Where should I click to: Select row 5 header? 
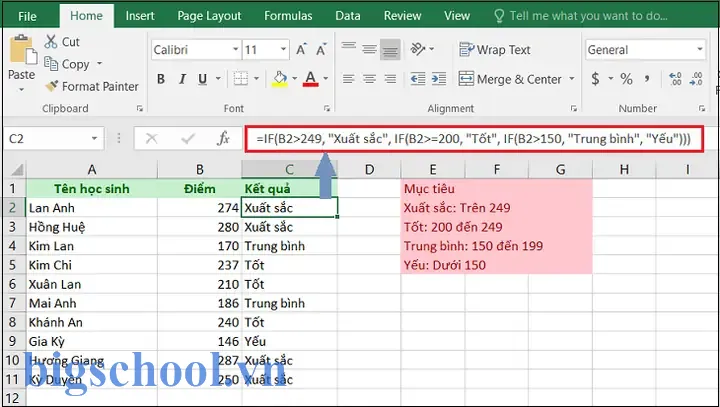(x=13, y=265)
